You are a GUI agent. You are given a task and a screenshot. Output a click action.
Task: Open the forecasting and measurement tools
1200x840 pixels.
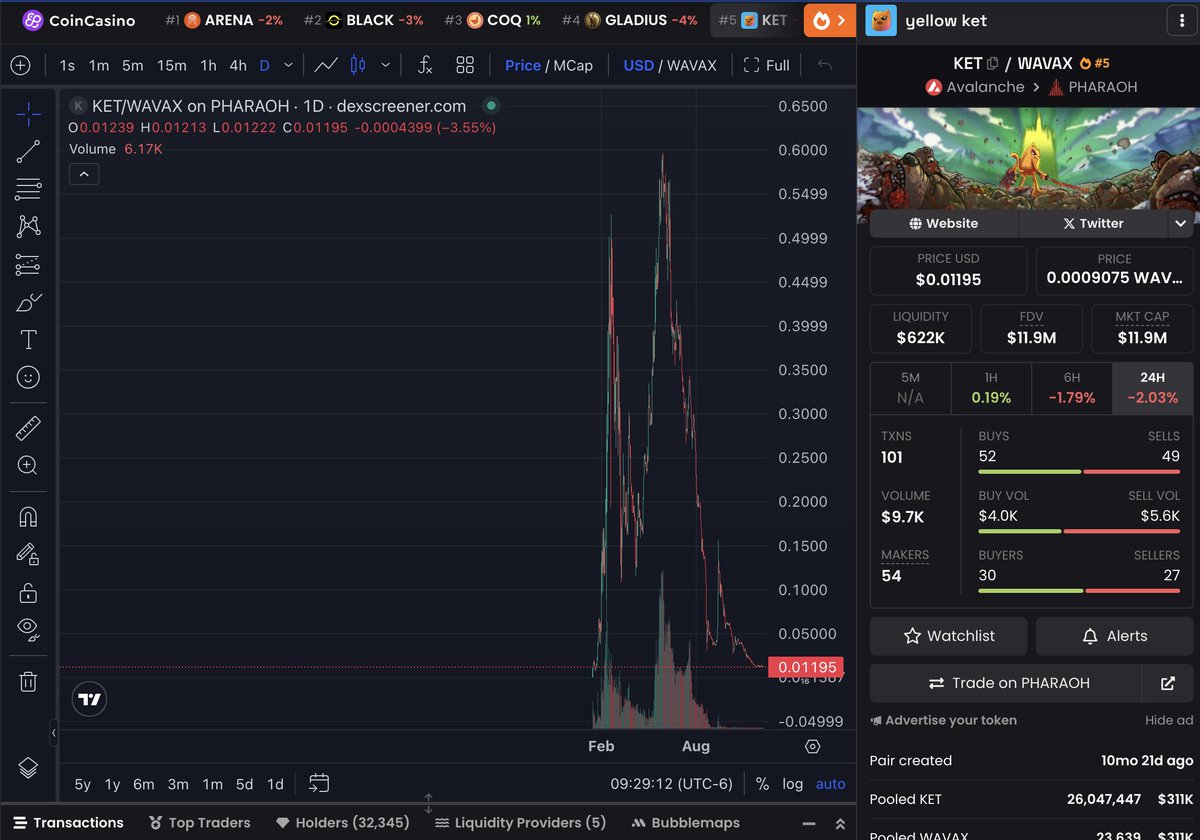point(28,265)
